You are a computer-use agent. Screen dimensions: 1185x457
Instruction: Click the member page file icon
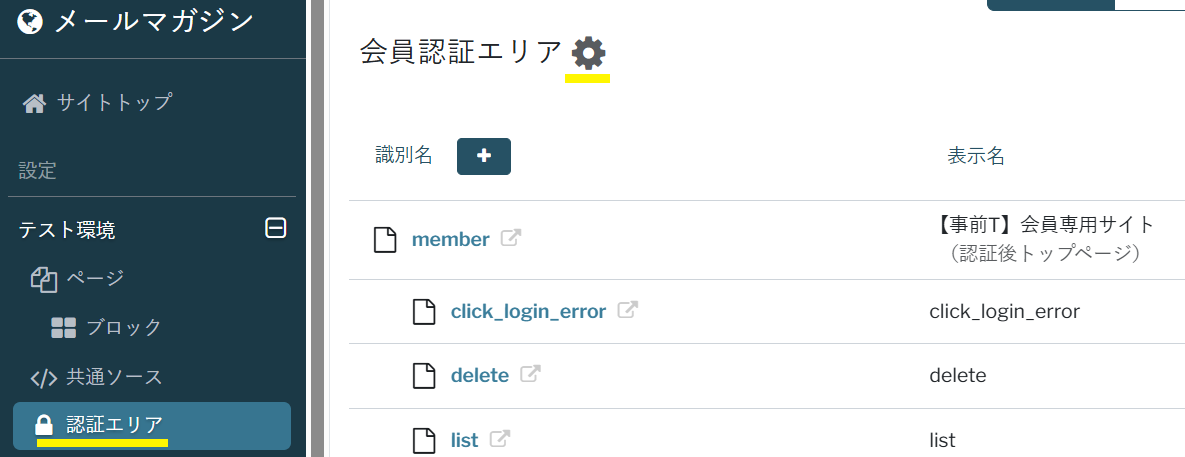[385, 240]
